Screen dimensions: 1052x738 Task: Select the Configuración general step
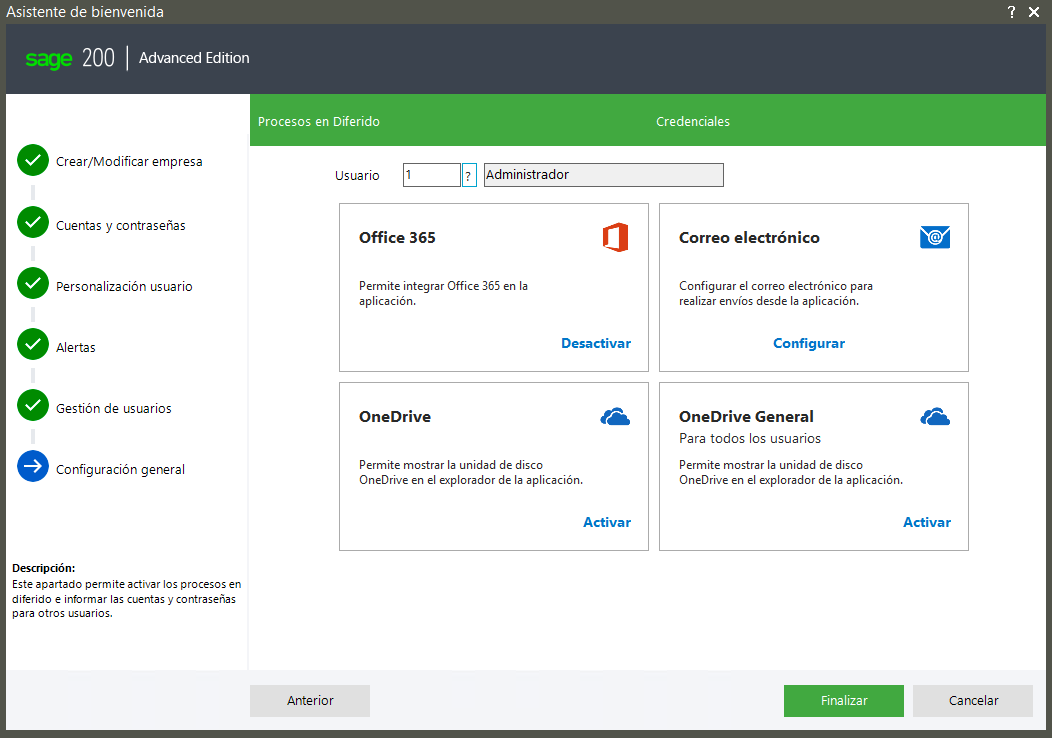(x=120, y=470)
